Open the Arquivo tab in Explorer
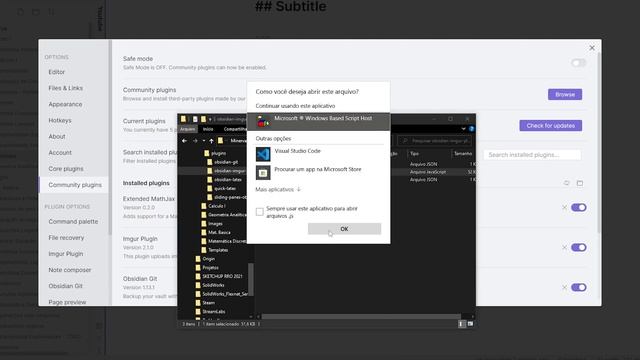Viewport: 640px width, 360px height. (x=187, y=129)
